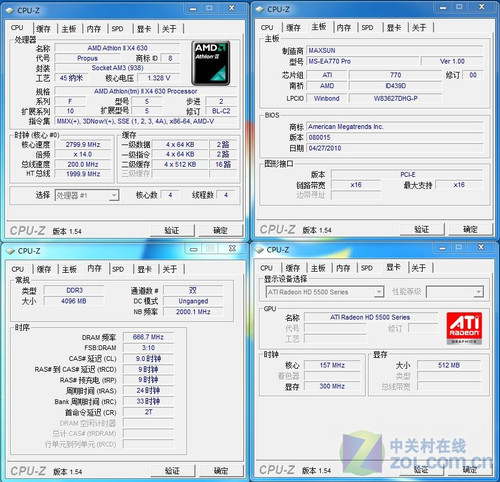500x482 pixels.
Task: Click the code name value Propus
Action: (x=87, y=58)
